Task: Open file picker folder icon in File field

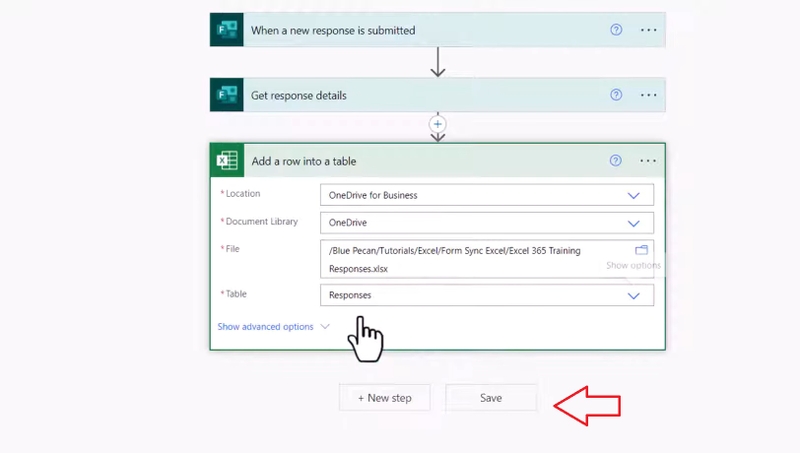Action: [641, 250]
